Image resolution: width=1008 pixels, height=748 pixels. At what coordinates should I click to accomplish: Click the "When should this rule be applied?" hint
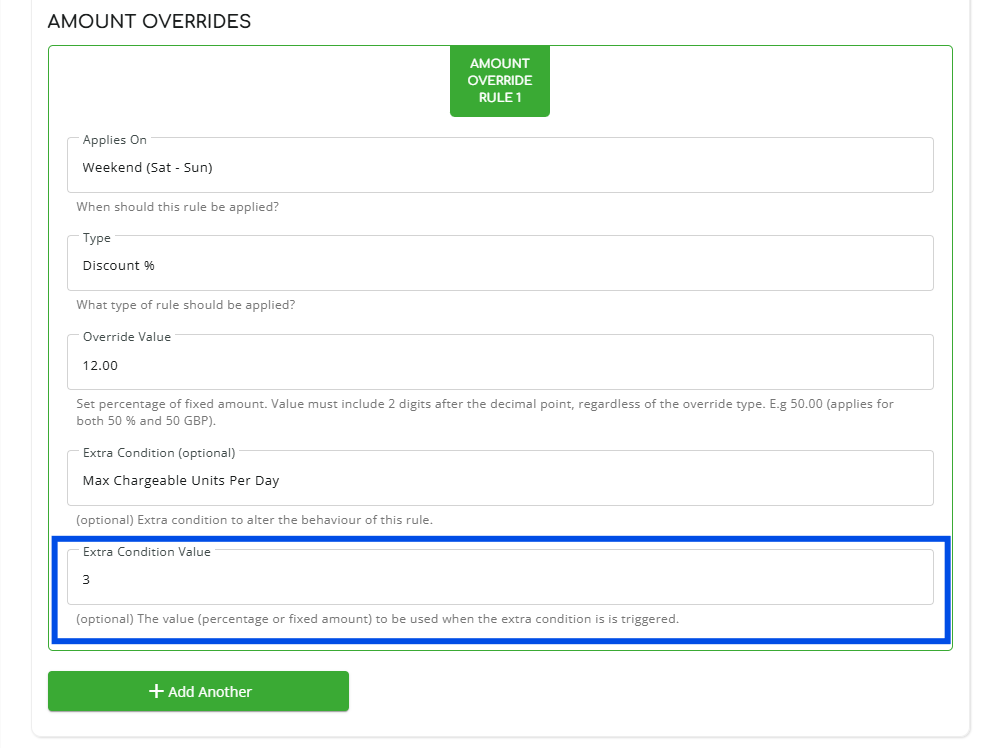point(177,207)
